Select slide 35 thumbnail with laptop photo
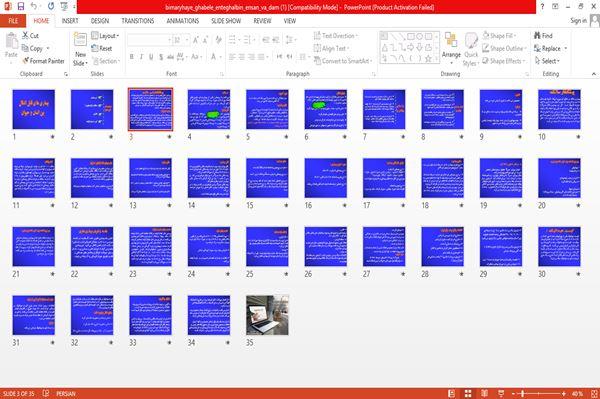 [x=267, y=315]
